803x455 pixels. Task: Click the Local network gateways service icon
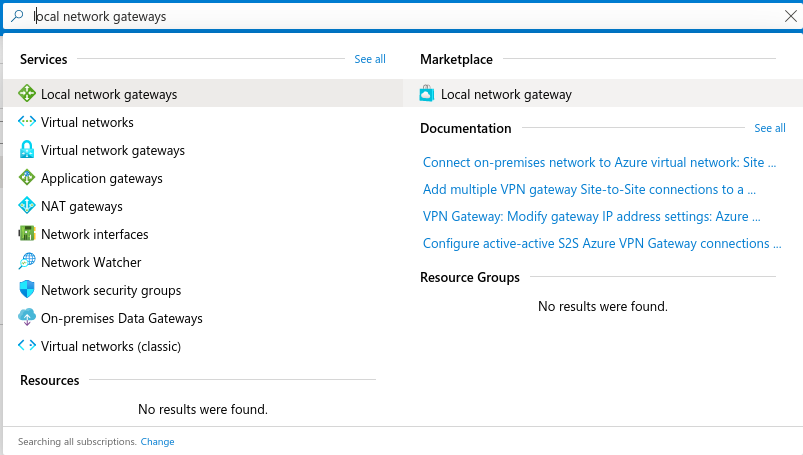(27, 94)
